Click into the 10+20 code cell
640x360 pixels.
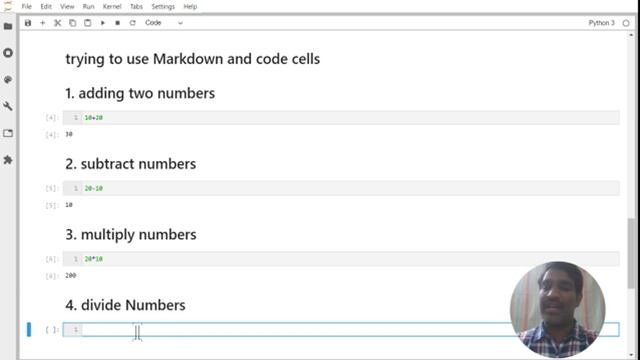(x=341, y=118)
